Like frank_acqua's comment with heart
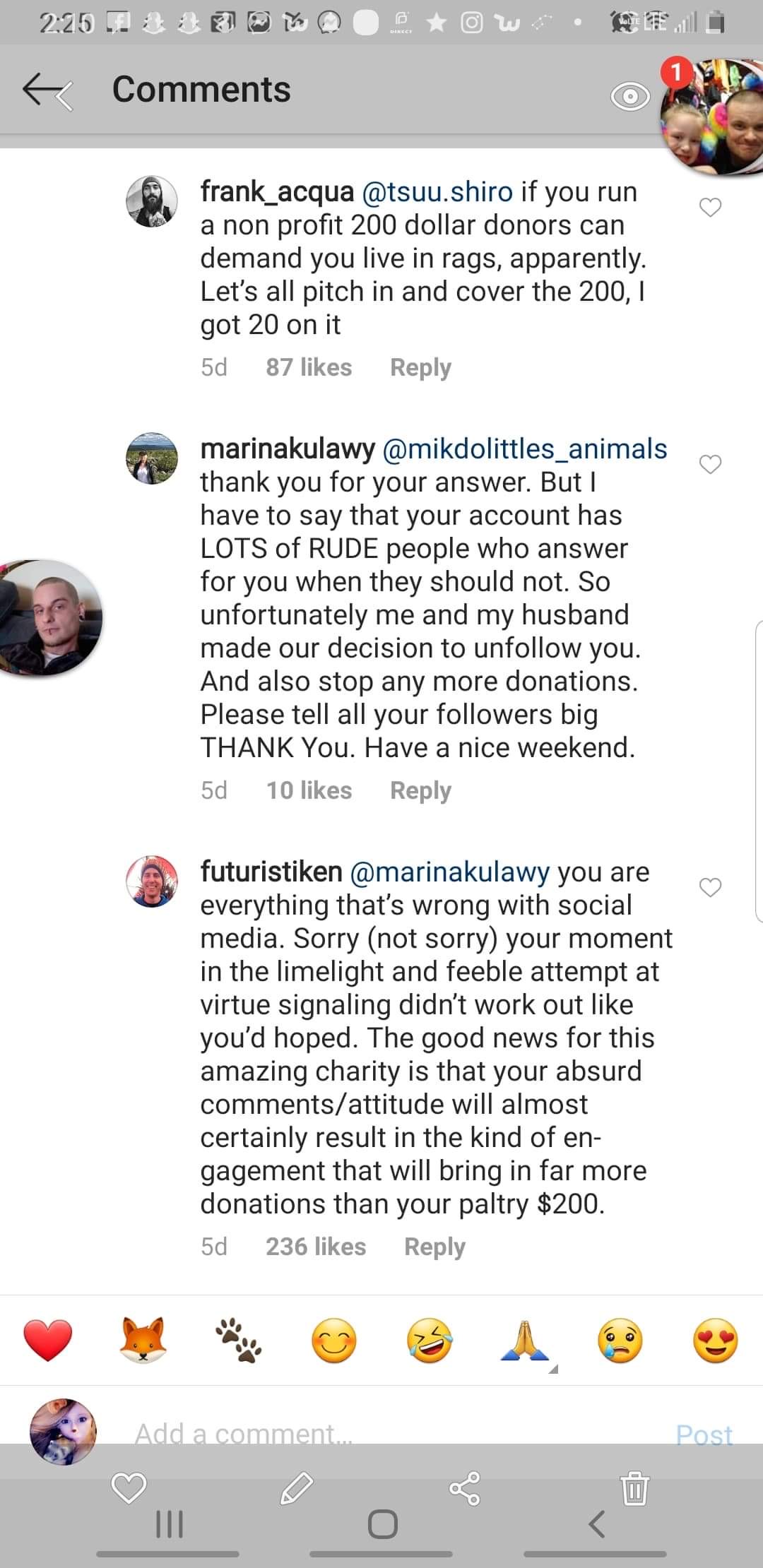 710,208
